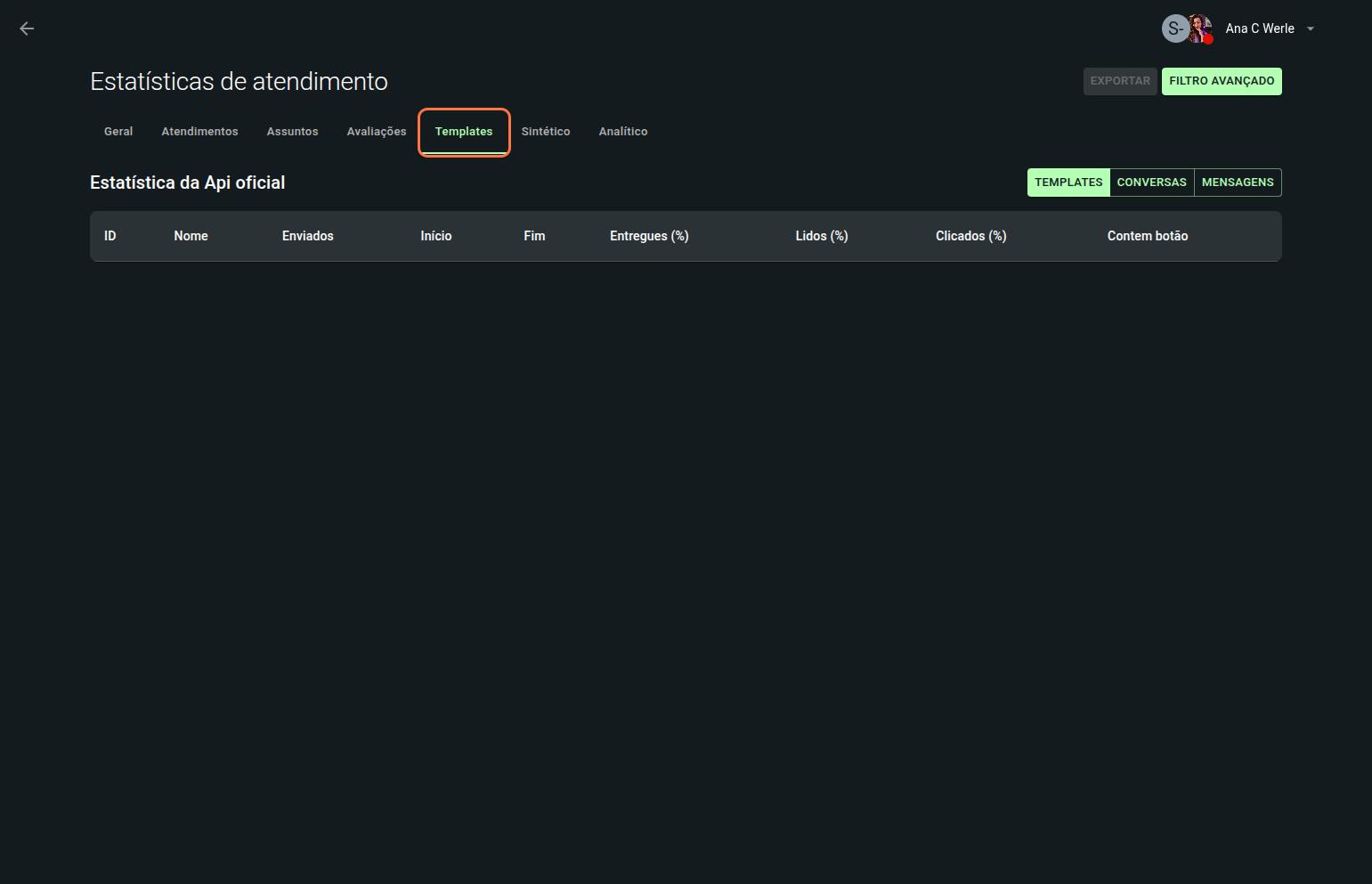Open the Ana C Werle user menu
Screen dimensions: 1372x884
coord(1259,28)
